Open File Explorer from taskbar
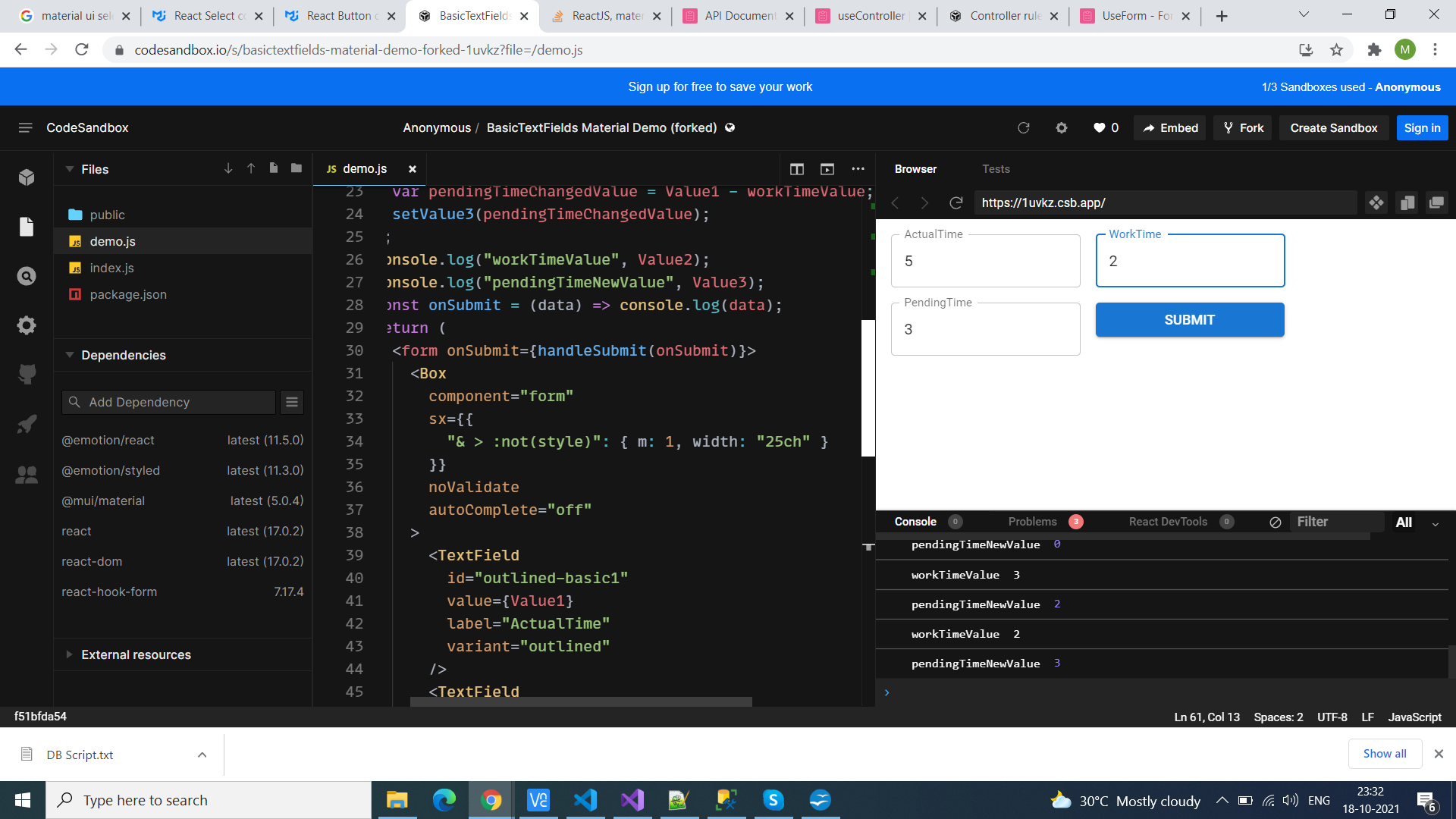The image size is (1456, 819). coord(397,800)
